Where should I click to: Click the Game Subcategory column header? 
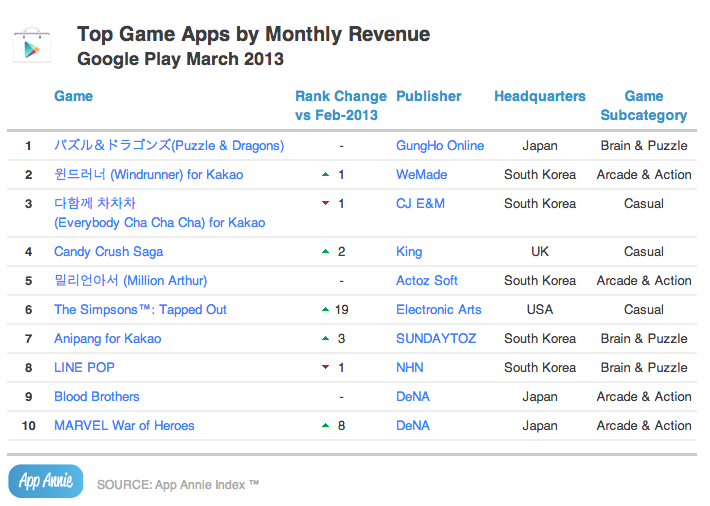pos(644,106)
